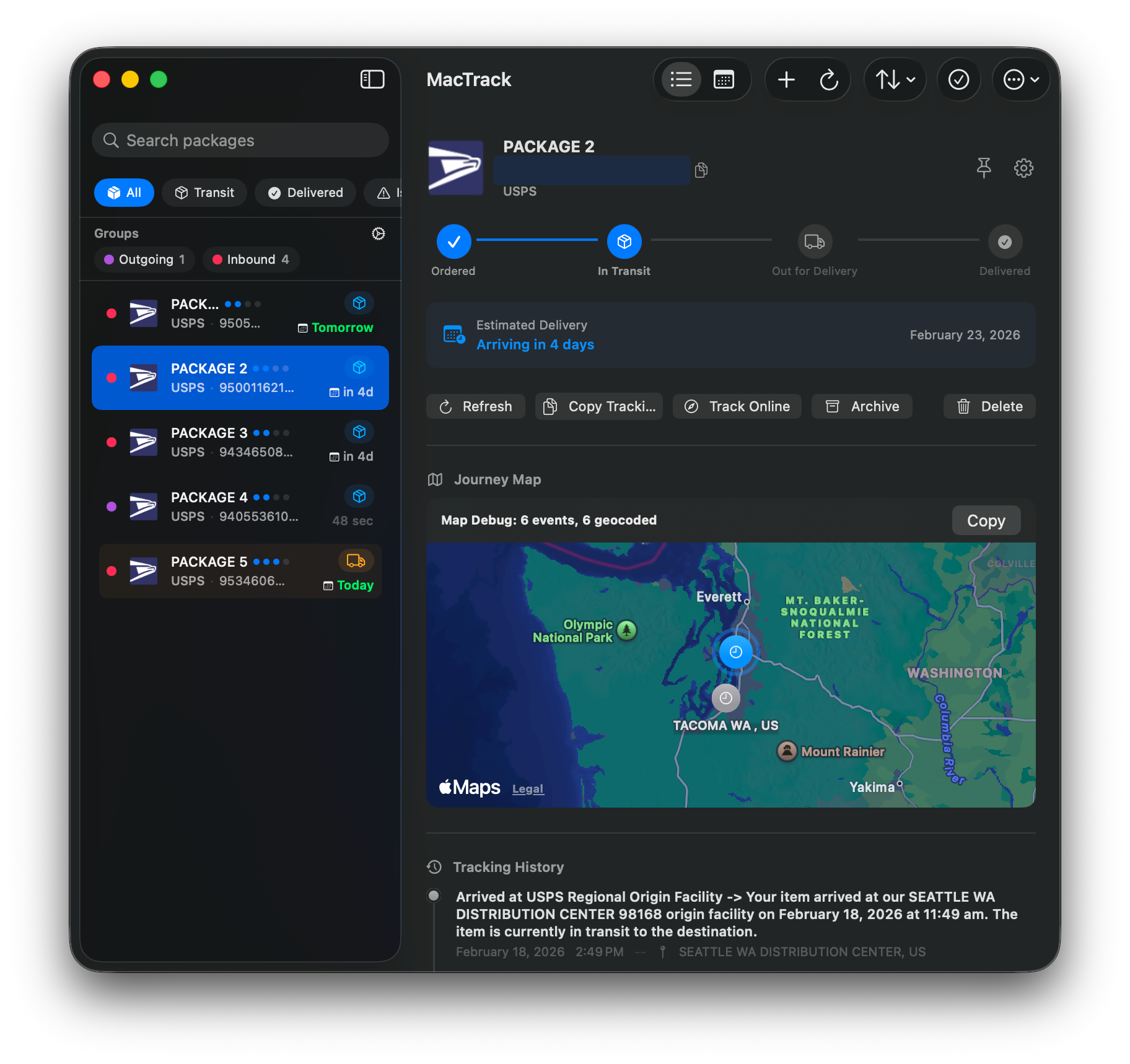Select the Delivered filter tab
1130x1064 pixels.
coord(305,193)
